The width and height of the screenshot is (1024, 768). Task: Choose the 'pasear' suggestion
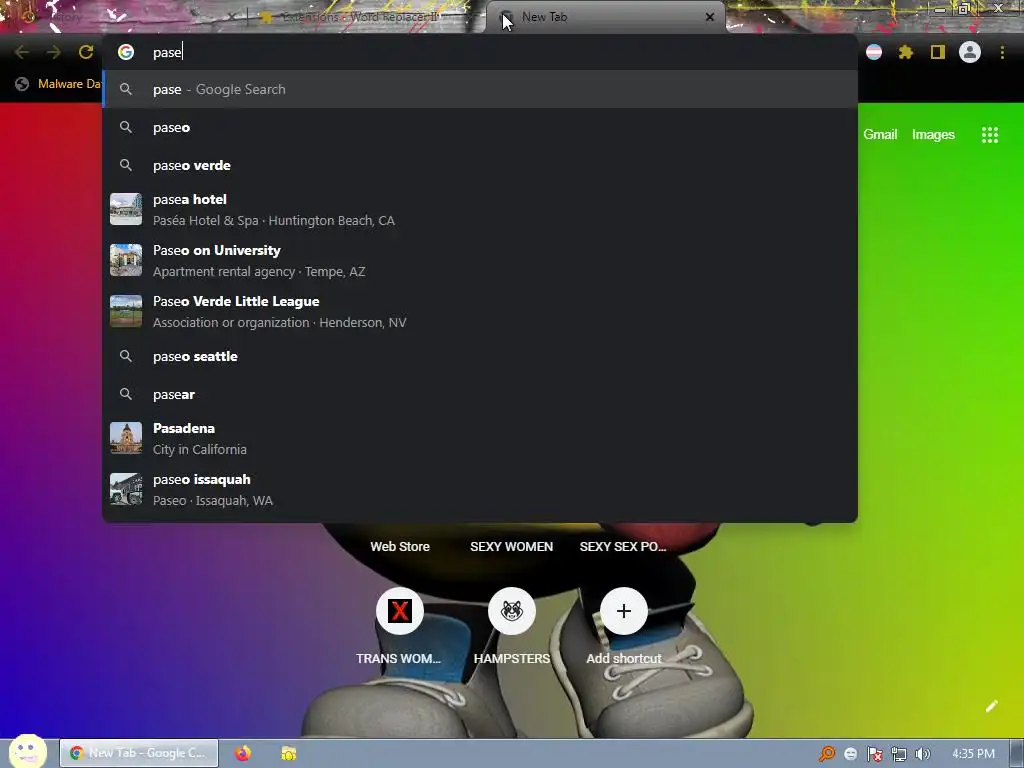click(x=480, y=394)
